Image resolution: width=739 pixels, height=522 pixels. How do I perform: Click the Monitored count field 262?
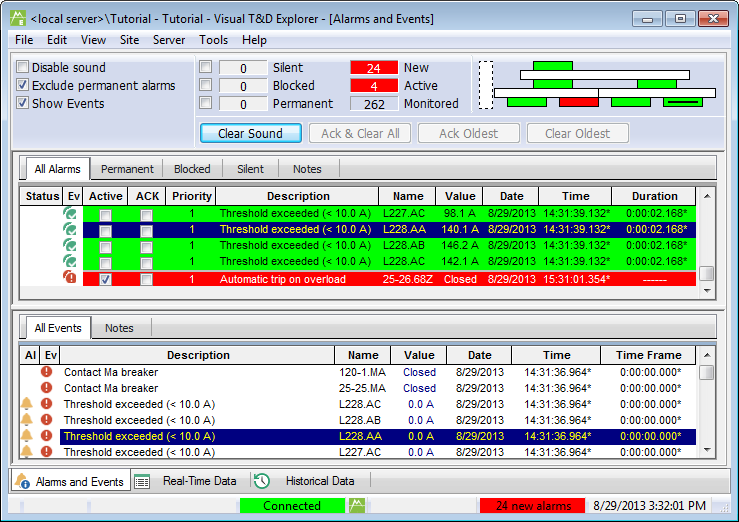pyautogui.click(x=374, y=104)
